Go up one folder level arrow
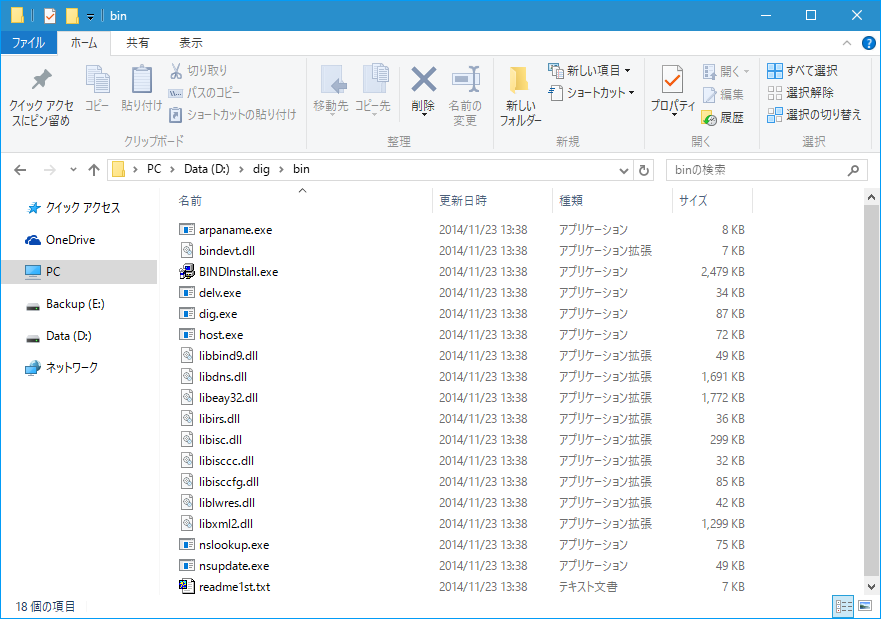 [x=94, y=170]
